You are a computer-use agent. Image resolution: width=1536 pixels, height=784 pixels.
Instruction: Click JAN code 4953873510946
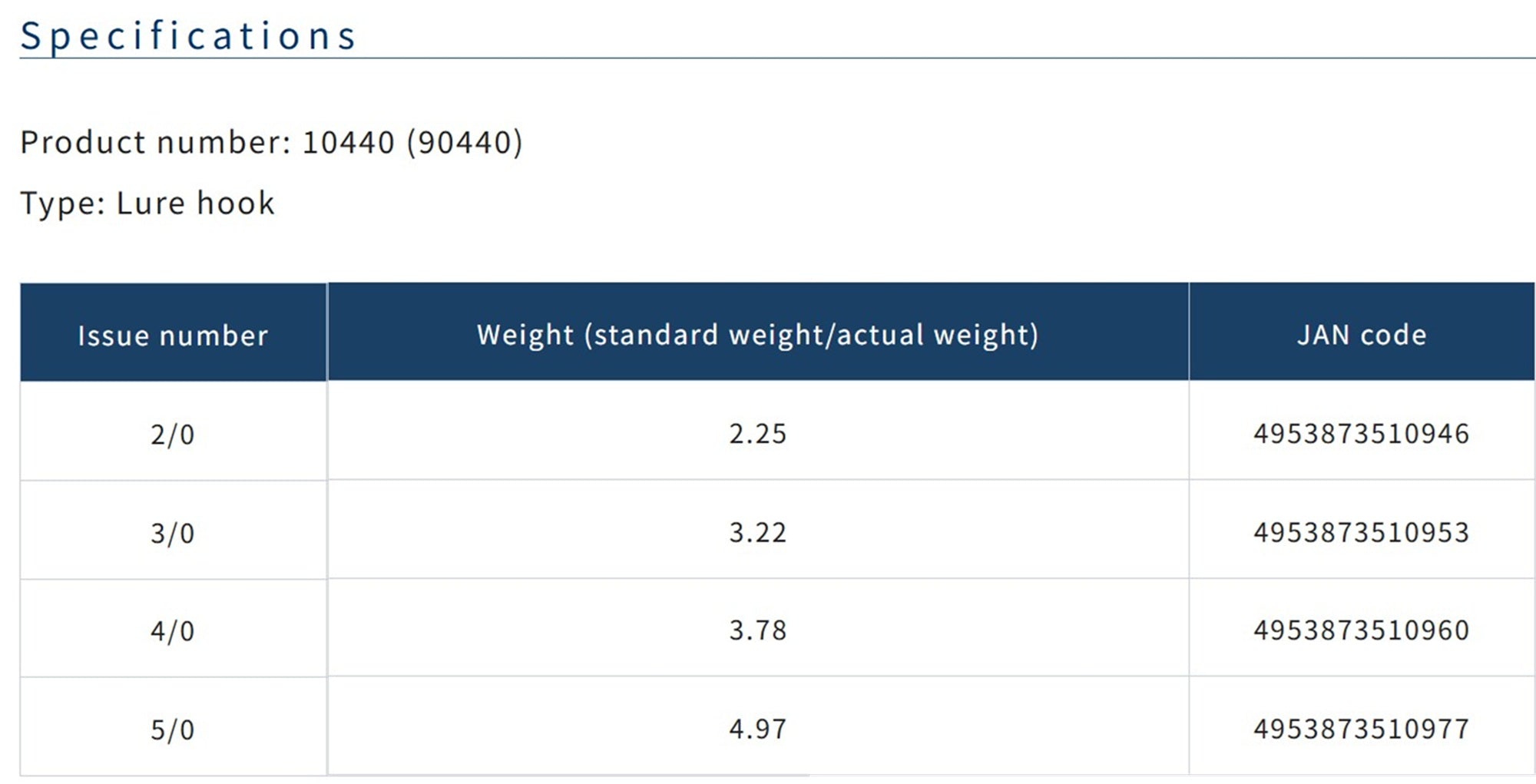pyautogui.click(x=1362, y=435)
